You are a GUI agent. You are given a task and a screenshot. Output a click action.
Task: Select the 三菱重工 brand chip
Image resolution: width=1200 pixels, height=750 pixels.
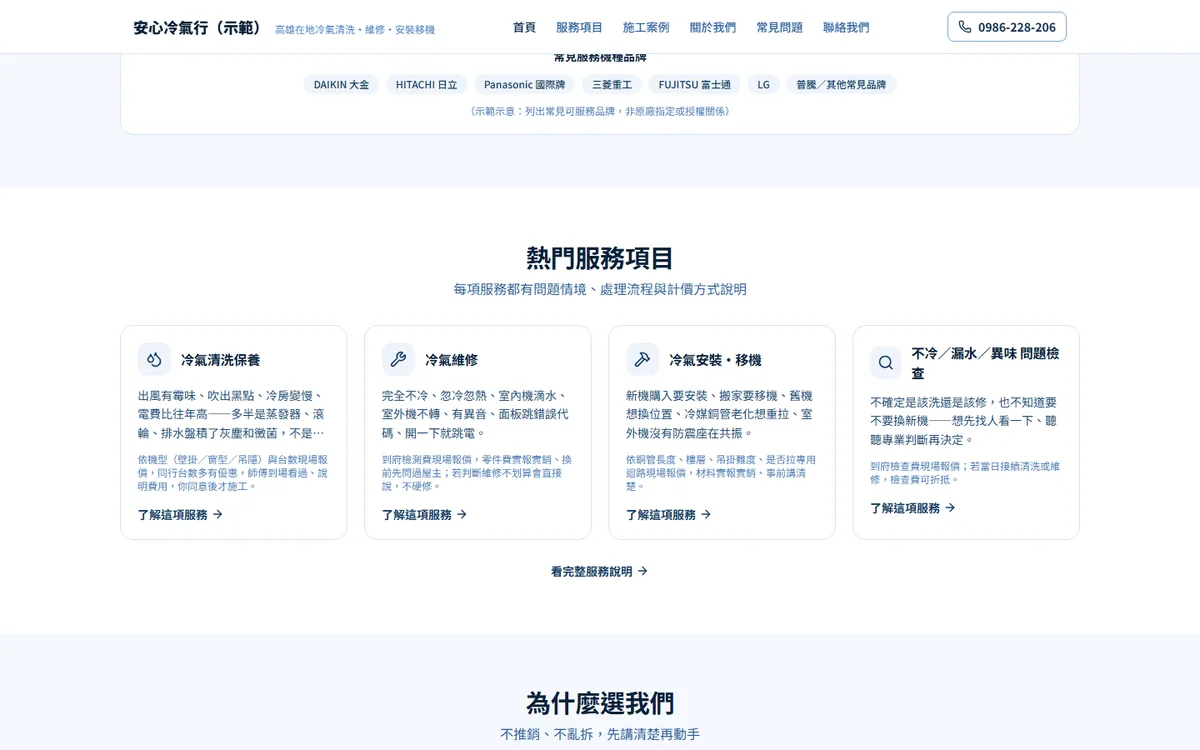tap(612, 84)
